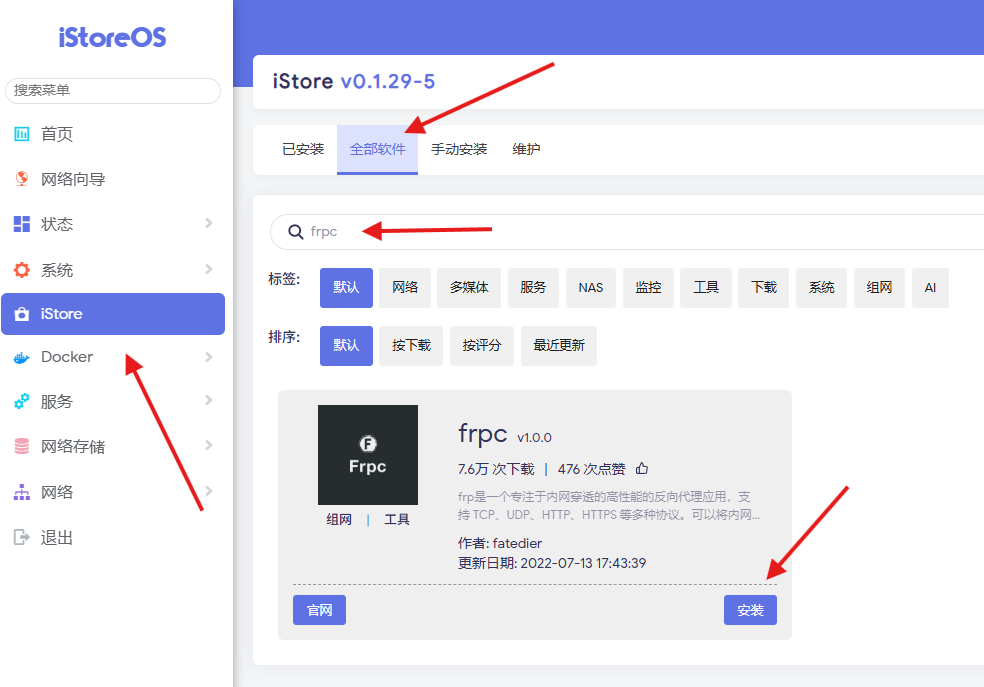The width and height of the screenshot is (984, 687).
Task: Switch to the 手动安装 tab
Action: click(459, 149)
